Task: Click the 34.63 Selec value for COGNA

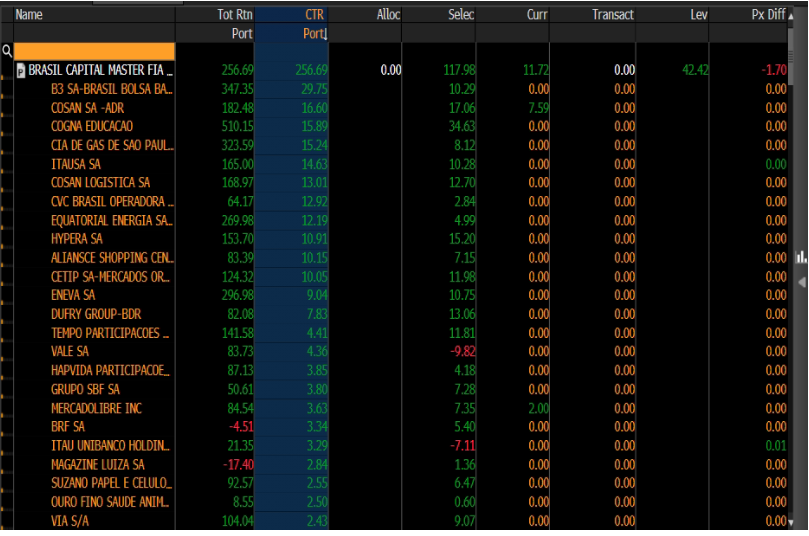Action: point(462,126)
